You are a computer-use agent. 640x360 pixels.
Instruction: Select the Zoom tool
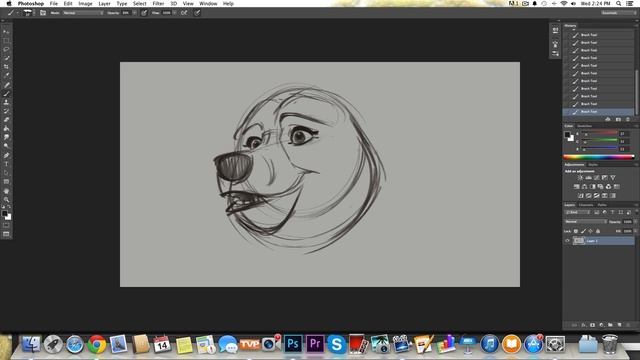tap(7, 200)
